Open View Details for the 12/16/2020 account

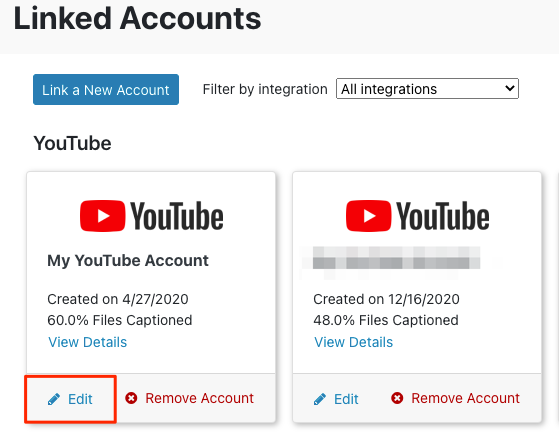pos(354,342)
